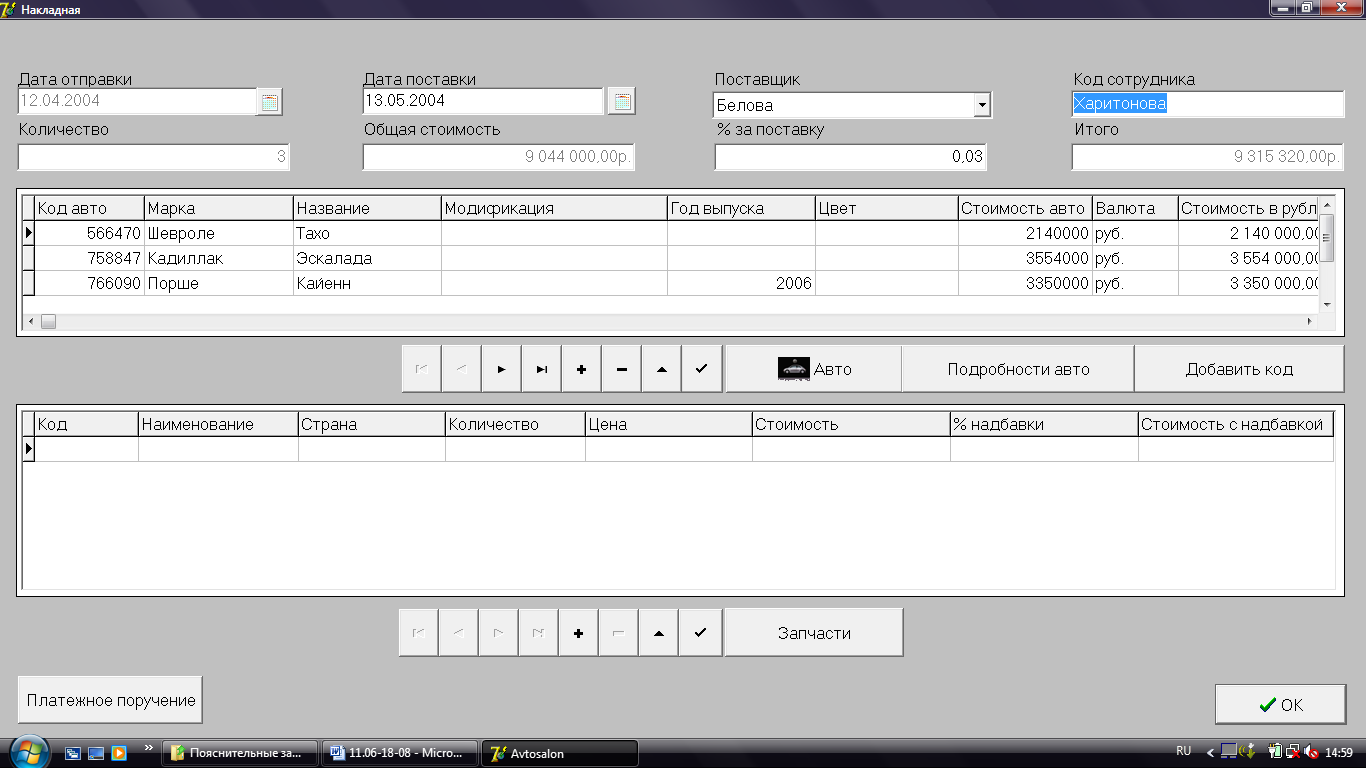Click car code 766090 cell
The image size is (1366, 768).
(89, 283)
